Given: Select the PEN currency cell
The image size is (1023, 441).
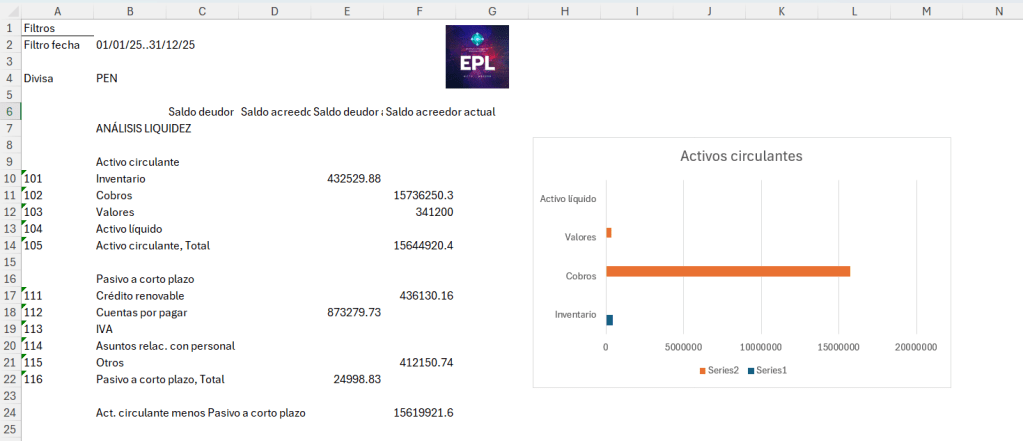Looking at the screenshot, I should pyautogui.click(x=107, y=78).
